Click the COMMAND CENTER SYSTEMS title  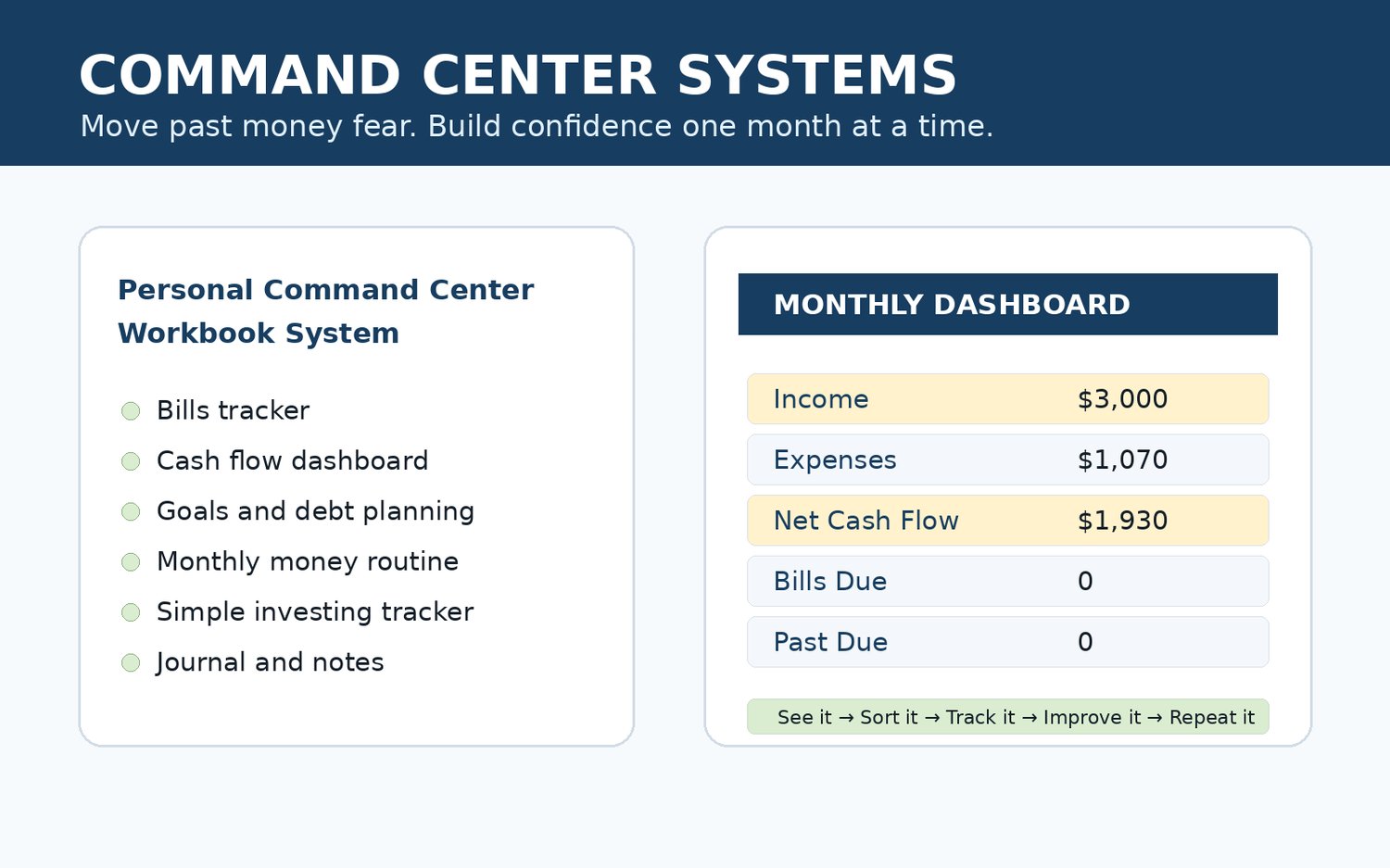[x=518, y=75]
